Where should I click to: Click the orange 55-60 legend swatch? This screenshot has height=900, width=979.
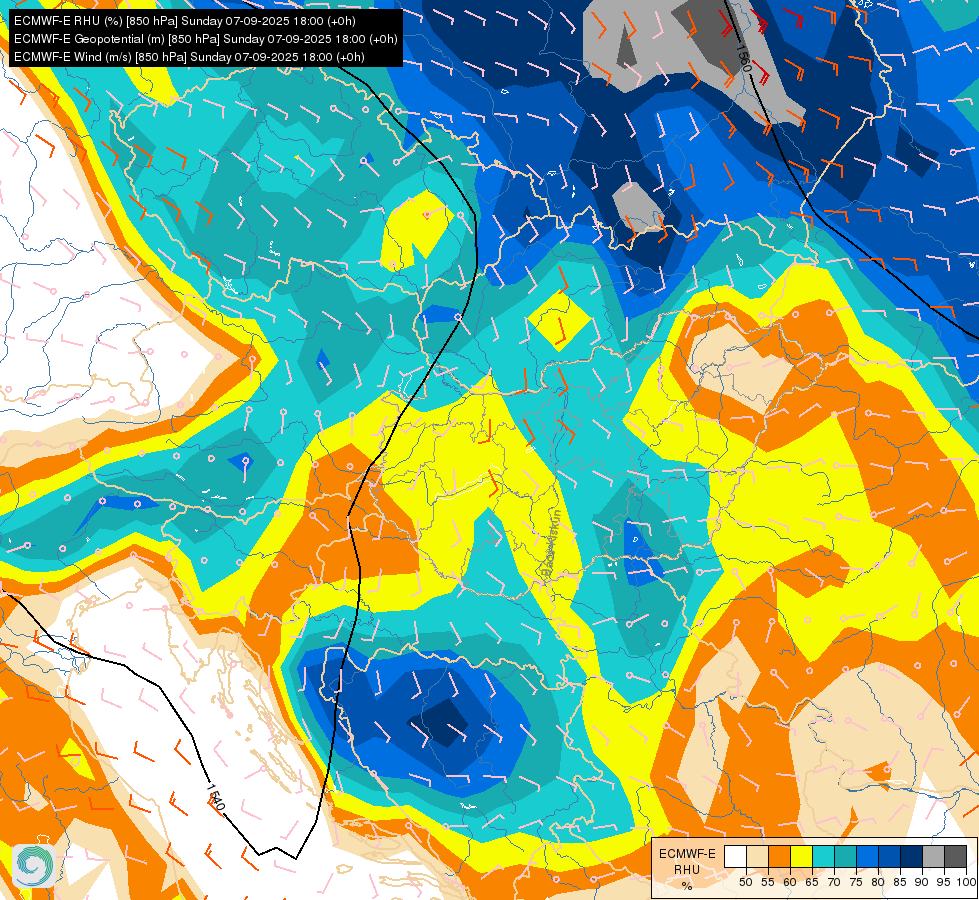(x=779, y=857)
